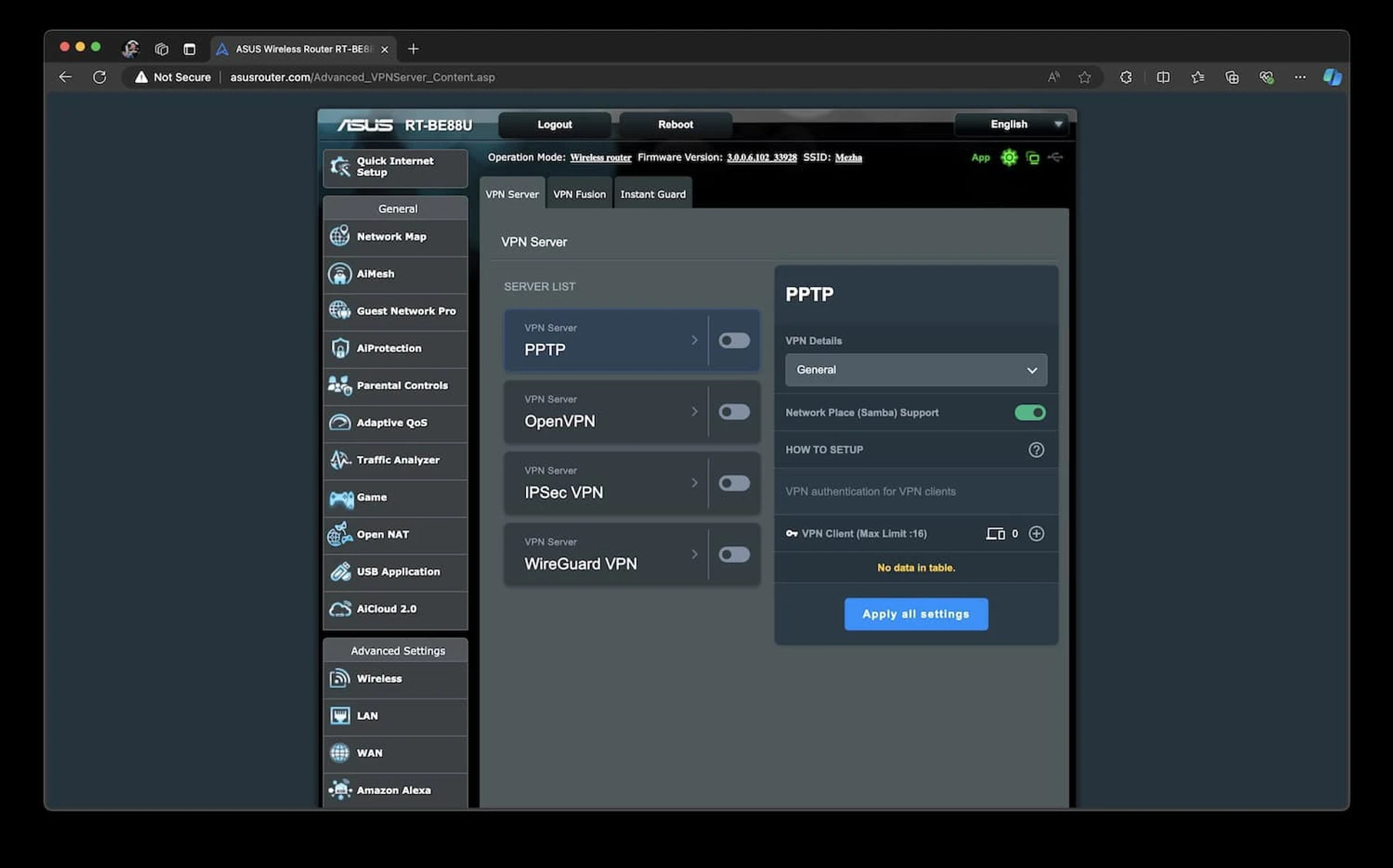This screenshot has height=868, width=1393.
Task: Open the Mezha SSID link
Action: click(x=848, y=157)
